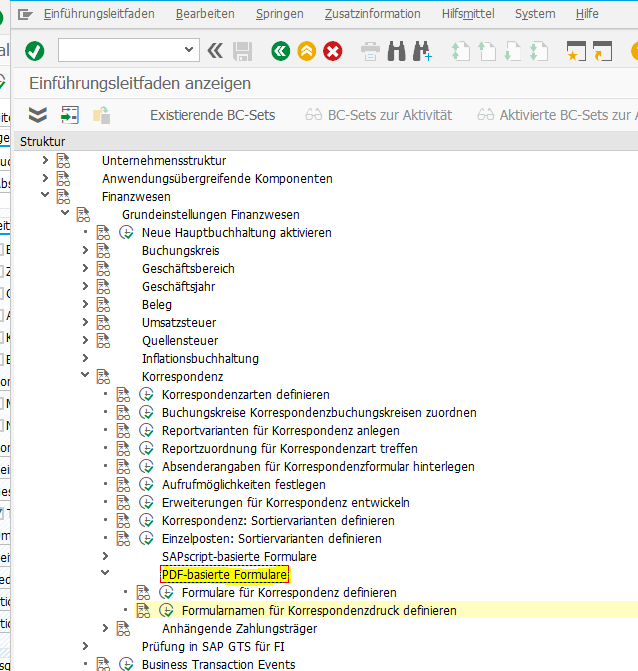Image resolution: width=638 pixels, height=671 pixels.
Task: Click the Generate Shortcut icon
Action: tap(602, 51)
